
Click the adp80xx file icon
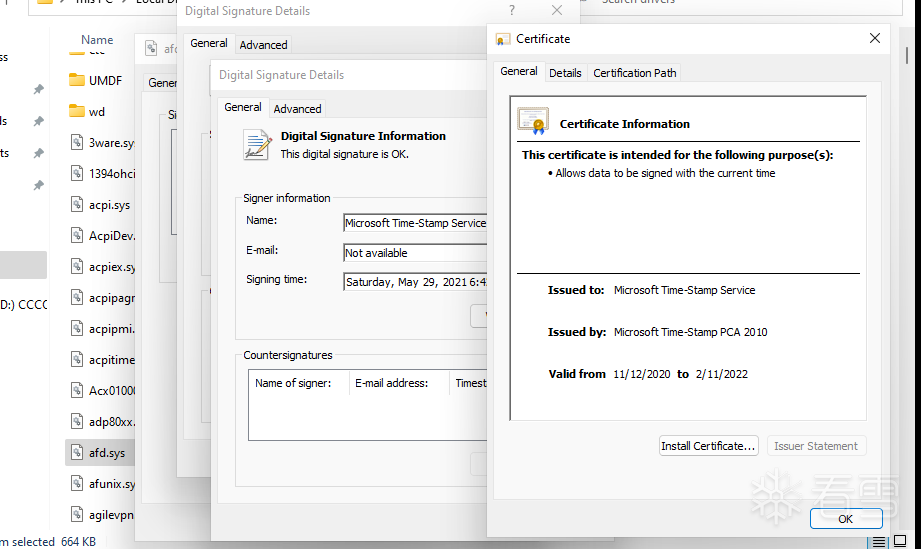(x=76, y=421)
